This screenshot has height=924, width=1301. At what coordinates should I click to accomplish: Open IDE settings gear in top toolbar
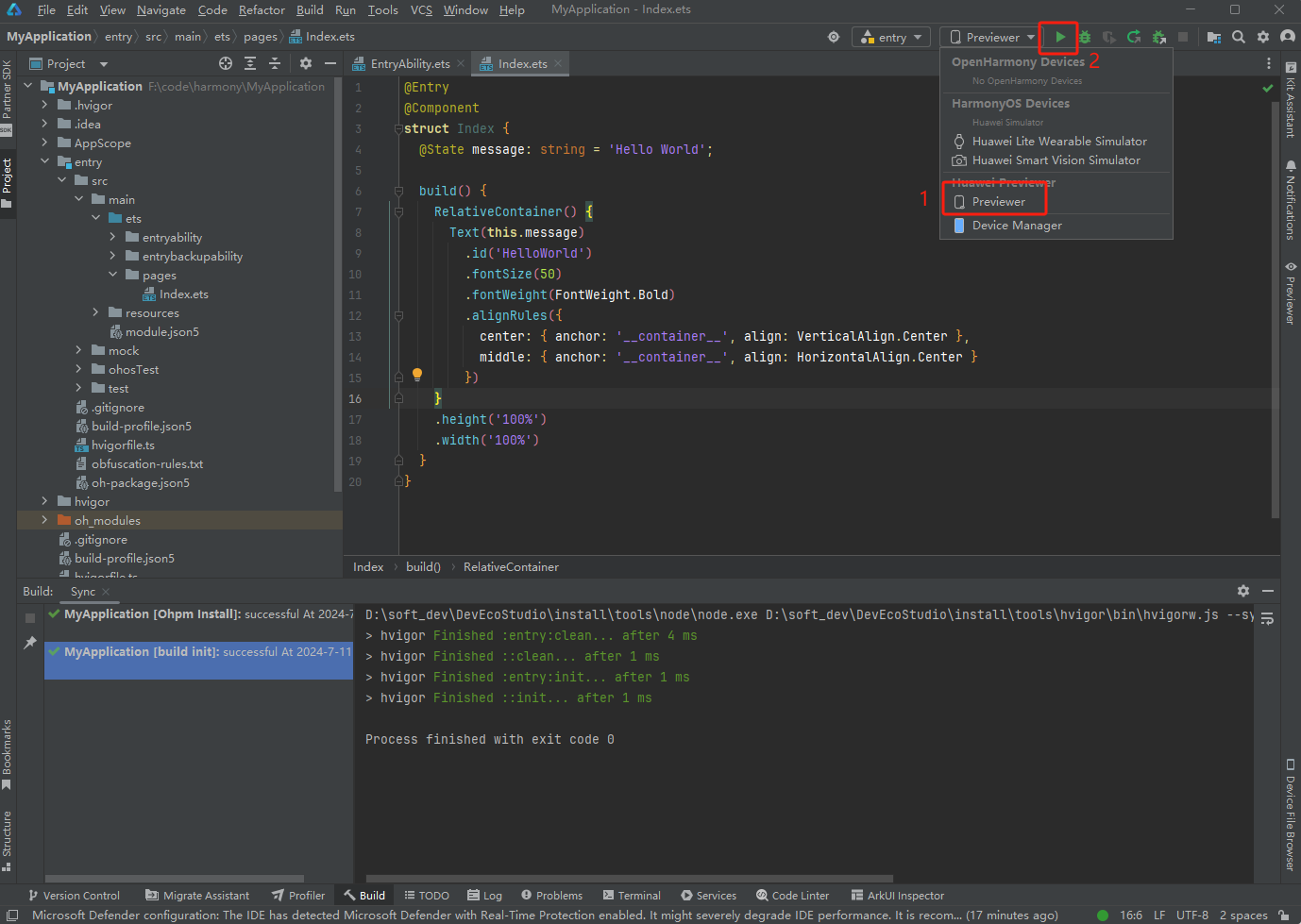tap(1263, 37)
